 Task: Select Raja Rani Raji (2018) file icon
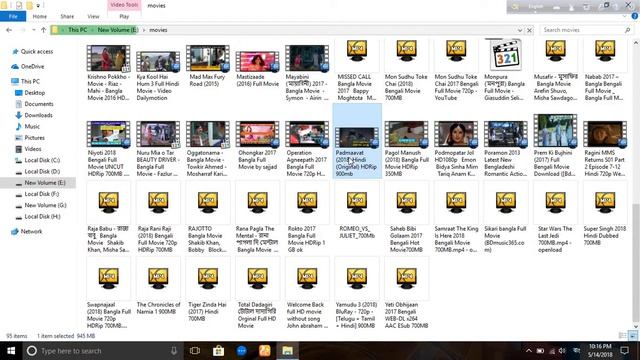pyautogui.click(x=158, y=202)
